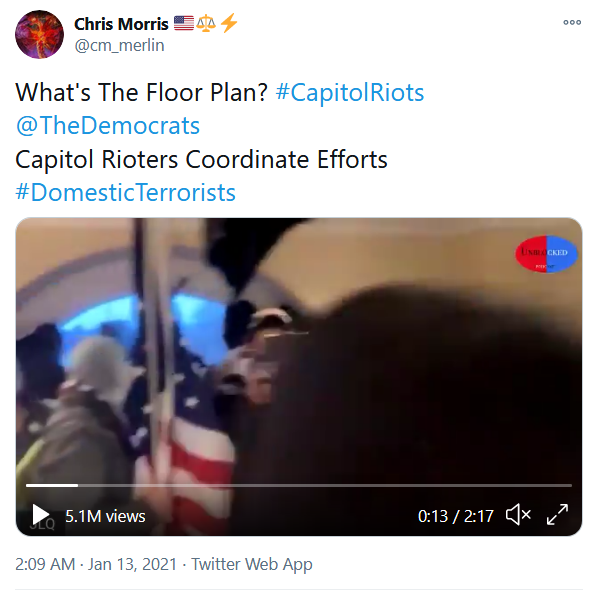The width and height of the screenshot is (598, 592).
Task: Click the Unblocked podcast logo watermark
Action: point(546,254)
